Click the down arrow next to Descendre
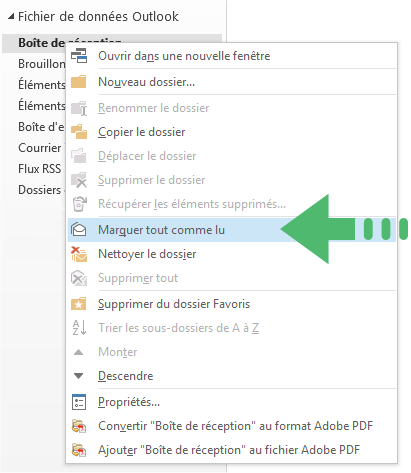411x473 pixels. (x=78, y=376)
